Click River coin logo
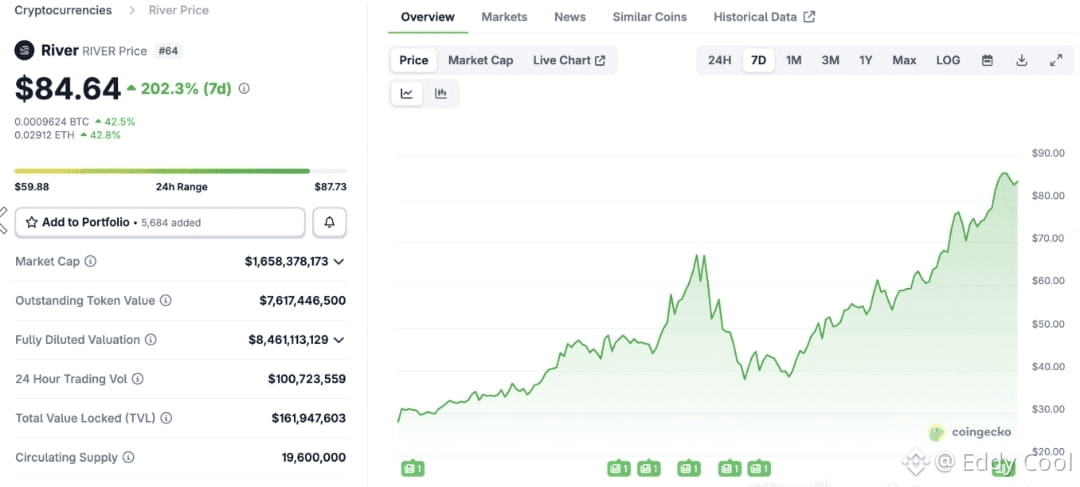This screenshot has width=1080, height=487. [25, 50]
